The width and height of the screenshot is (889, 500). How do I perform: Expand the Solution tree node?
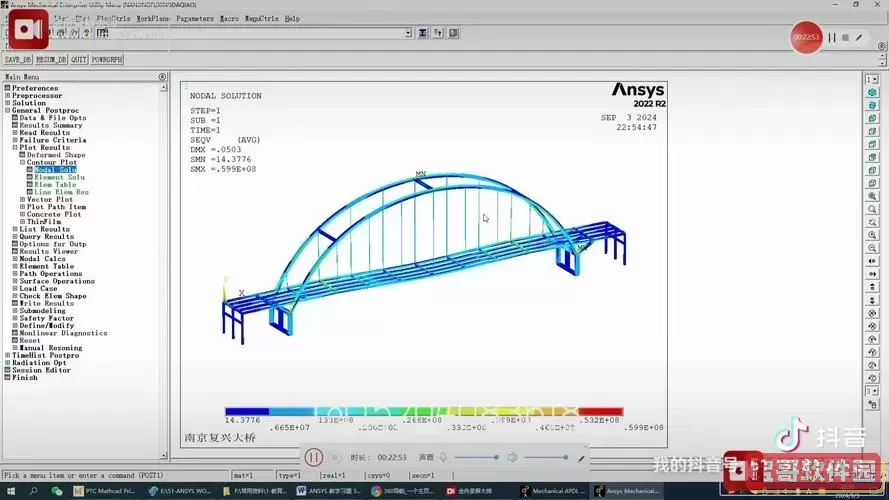click(x=7, y=103)
